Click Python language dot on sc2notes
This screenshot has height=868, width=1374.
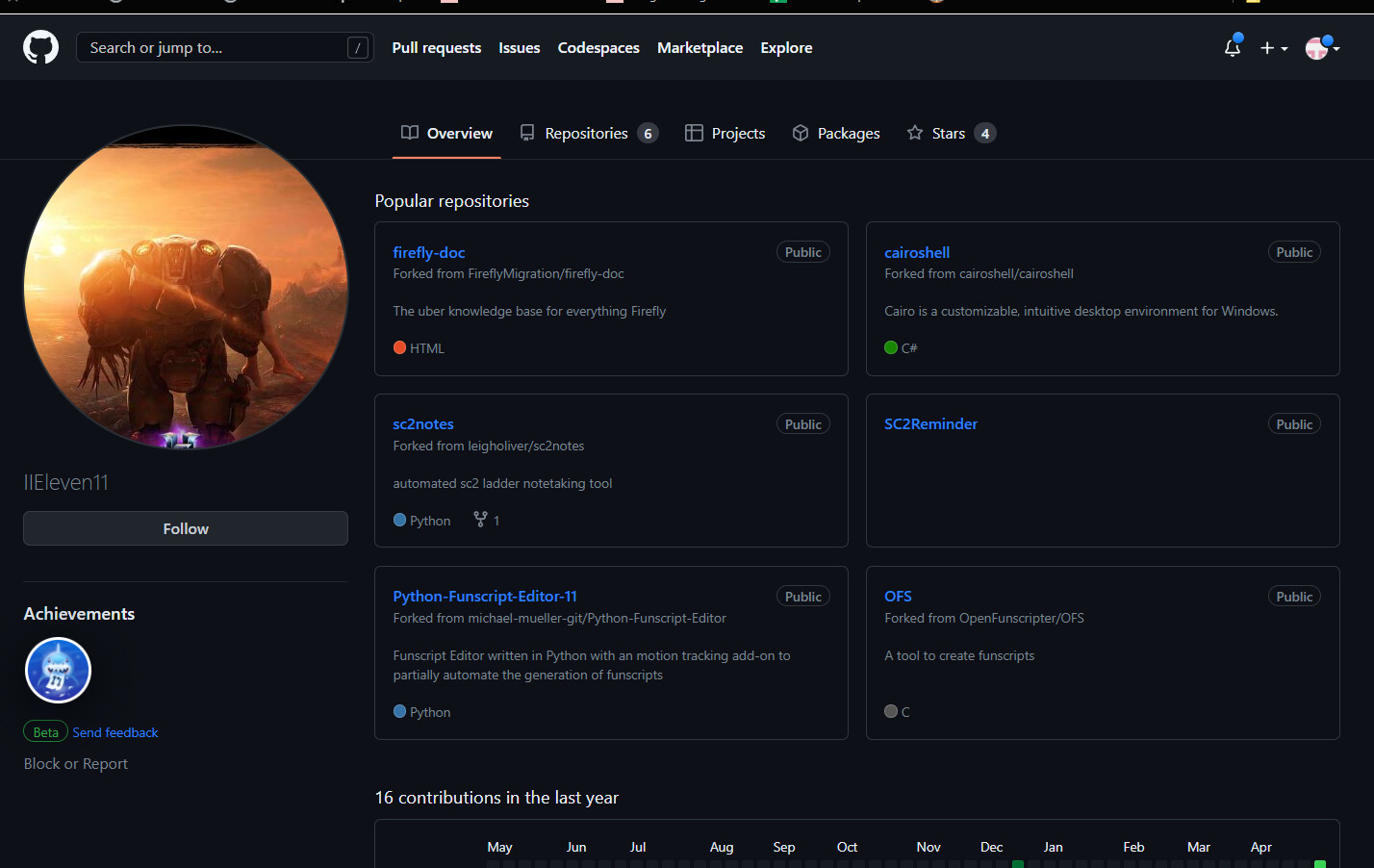[399, 520]
